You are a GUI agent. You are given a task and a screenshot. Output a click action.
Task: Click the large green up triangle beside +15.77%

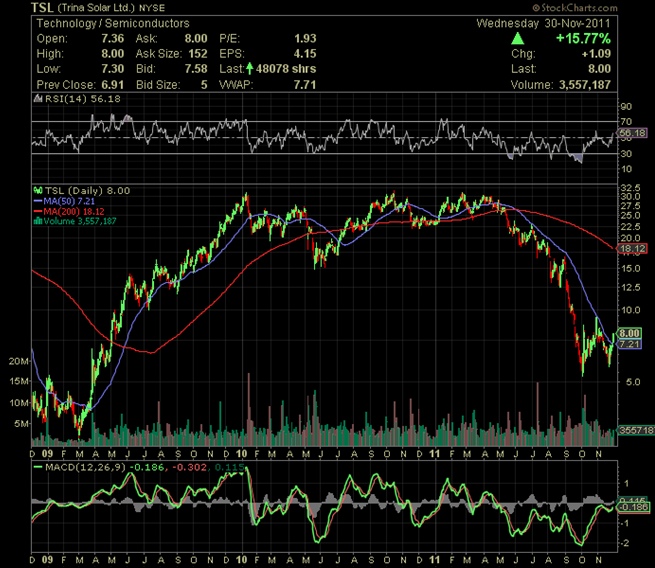click(518, 39)
